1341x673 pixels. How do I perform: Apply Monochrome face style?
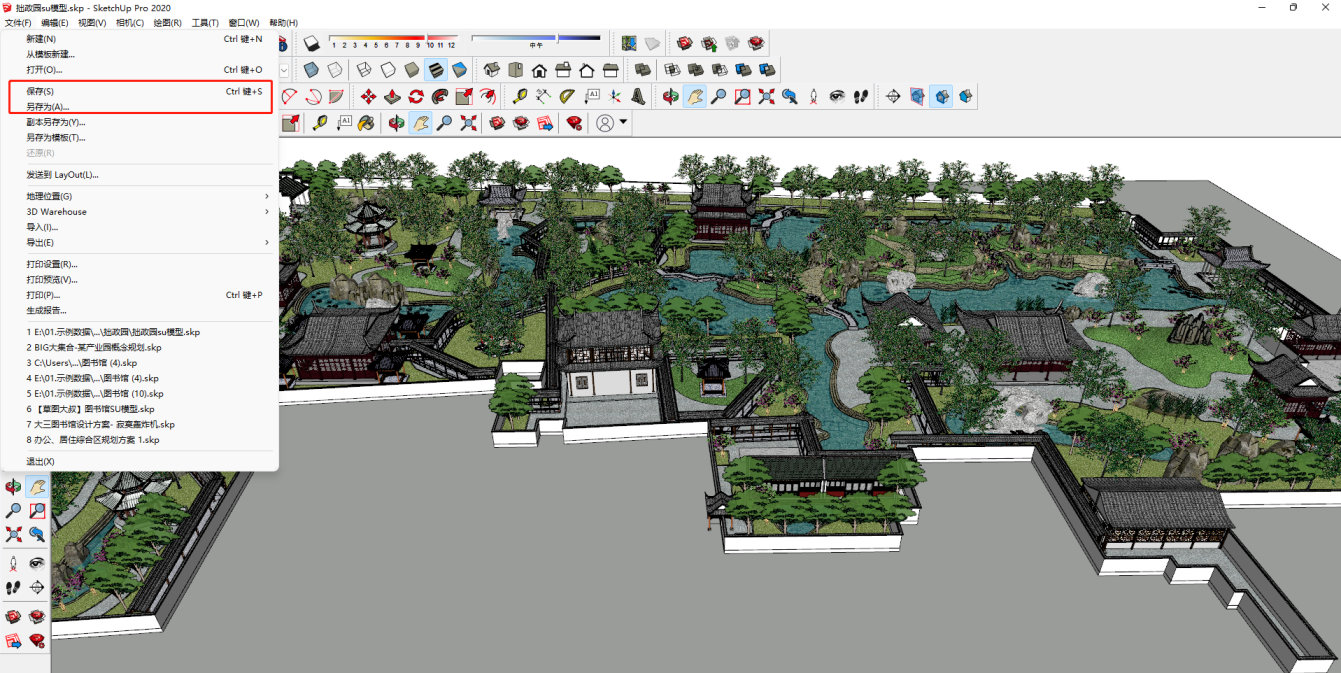coord(459,70)
